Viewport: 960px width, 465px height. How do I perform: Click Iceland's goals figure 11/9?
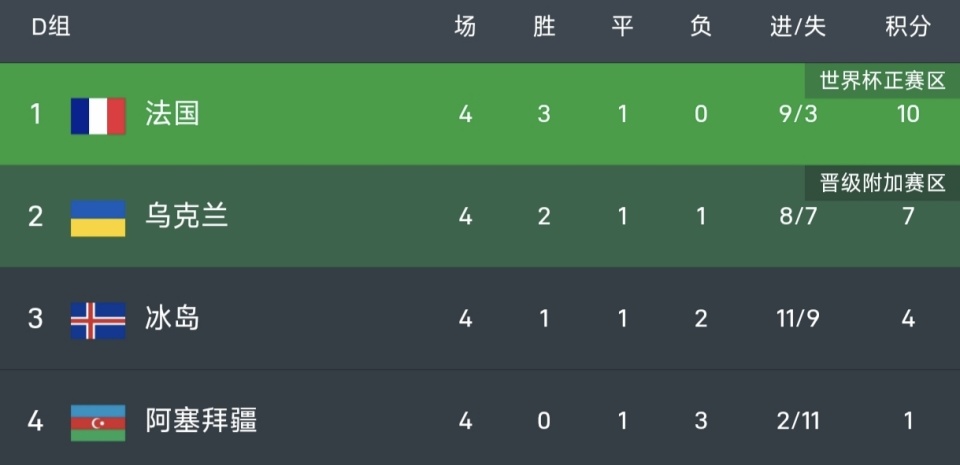point(797,318)
